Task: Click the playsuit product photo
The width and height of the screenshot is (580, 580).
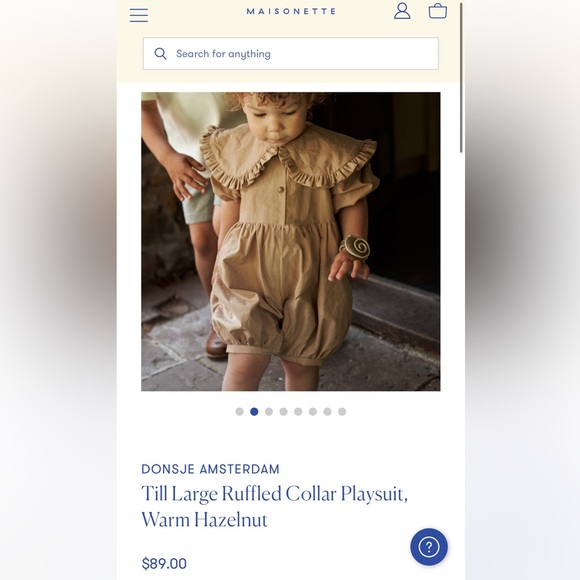Action: point(291,241)
